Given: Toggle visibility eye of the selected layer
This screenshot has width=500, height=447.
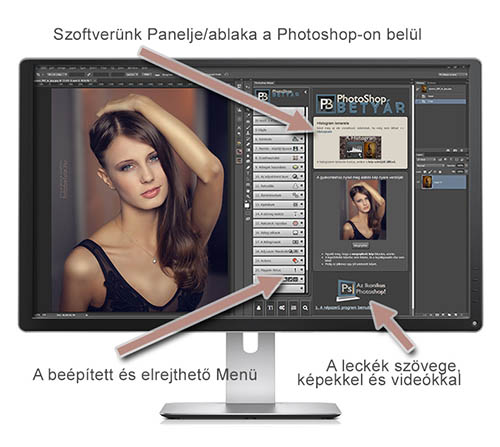Looking at the screenshot, I should [x=419, y=182].
